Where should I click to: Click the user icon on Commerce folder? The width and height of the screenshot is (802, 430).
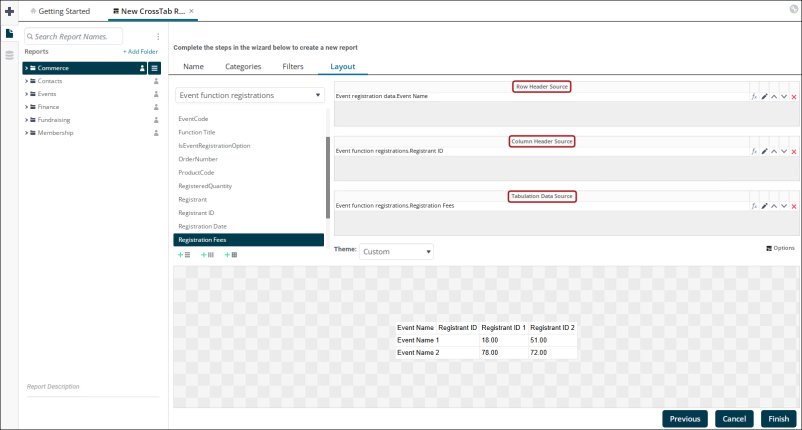pyautogui.click(x=143, y=68)
